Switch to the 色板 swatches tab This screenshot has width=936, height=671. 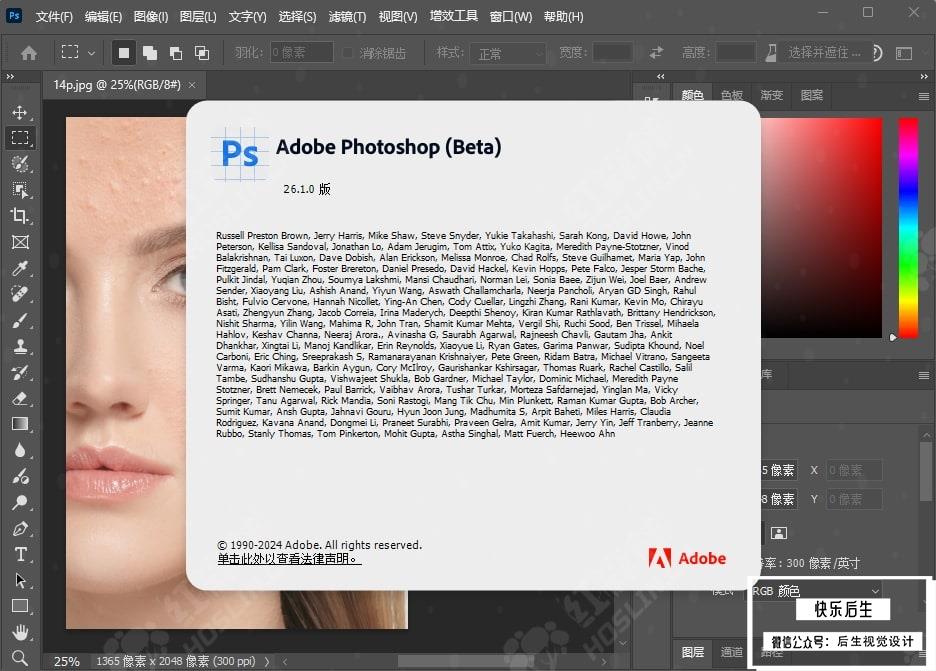732,96
